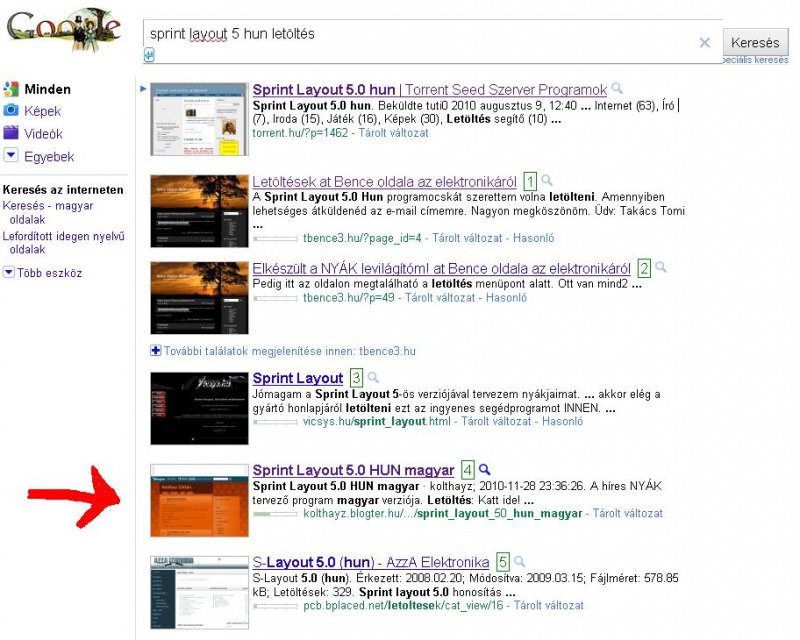Viewport: 800px width, 640px height.
Task: Preview magnifier for NYÁK levilágítóm result
Action: point(661,266)
